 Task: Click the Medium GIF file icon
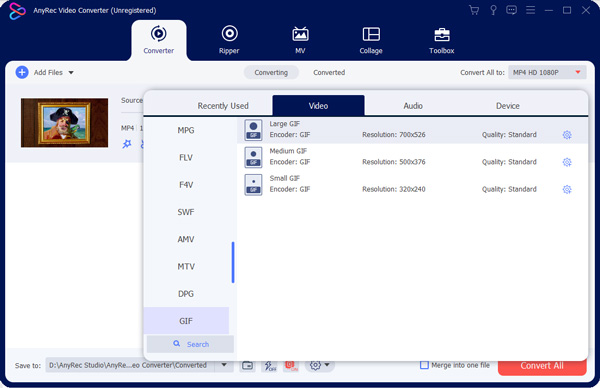(253, 157)
